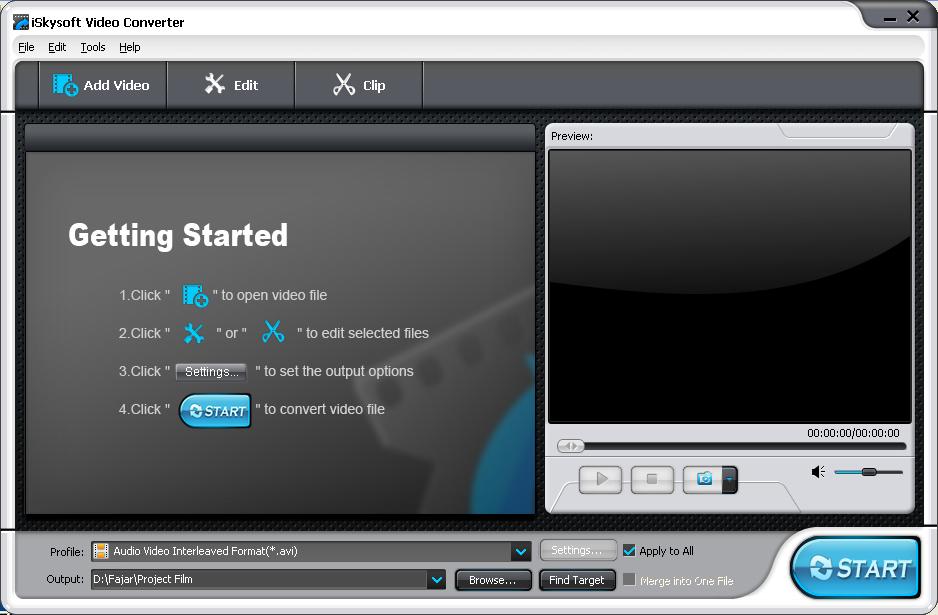Click the black video preview area
Screen dimensions: 938x615
coord(729,287)
